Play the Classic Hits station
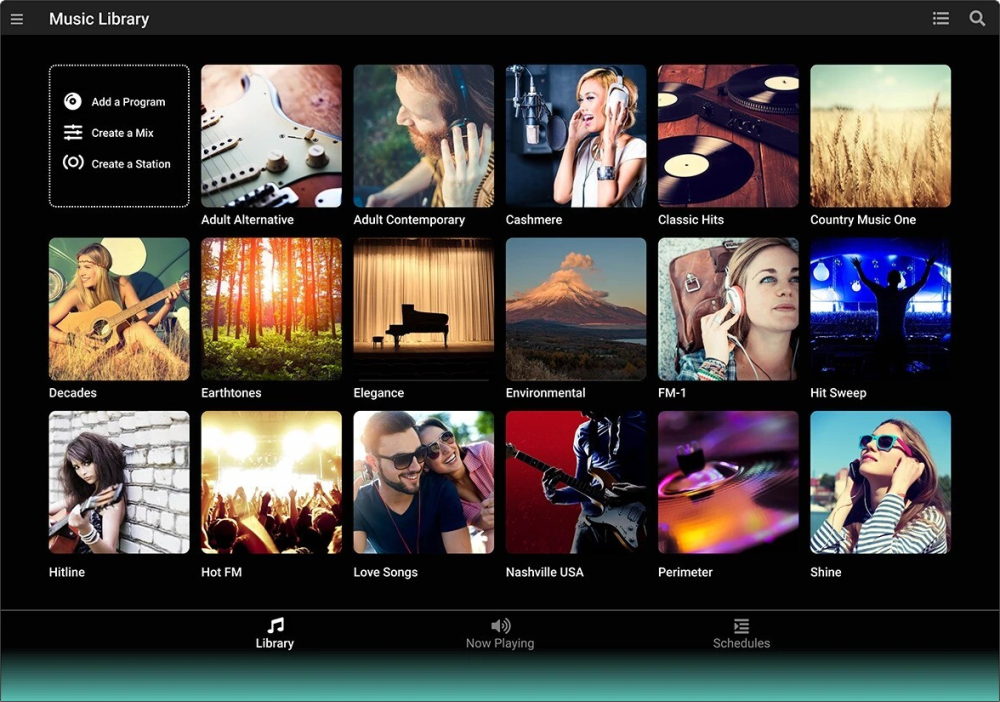1000x702 pixels. click(728, 136)
